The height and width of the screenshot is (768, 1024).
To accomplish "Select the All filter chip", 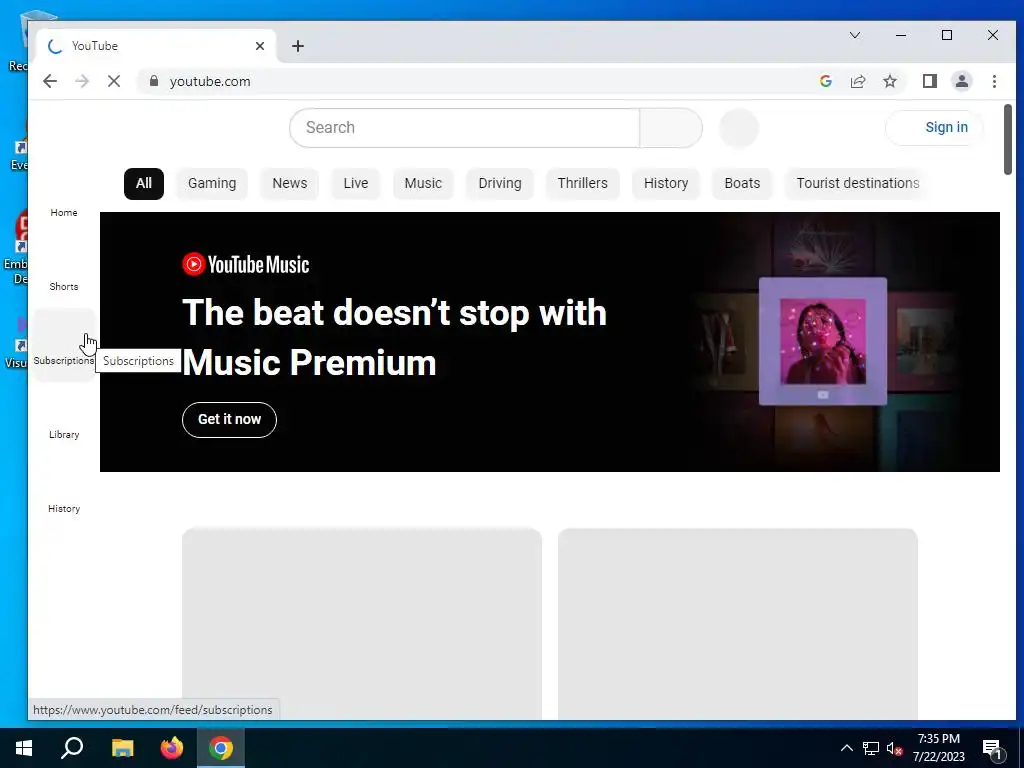I will tap(144, 184).
